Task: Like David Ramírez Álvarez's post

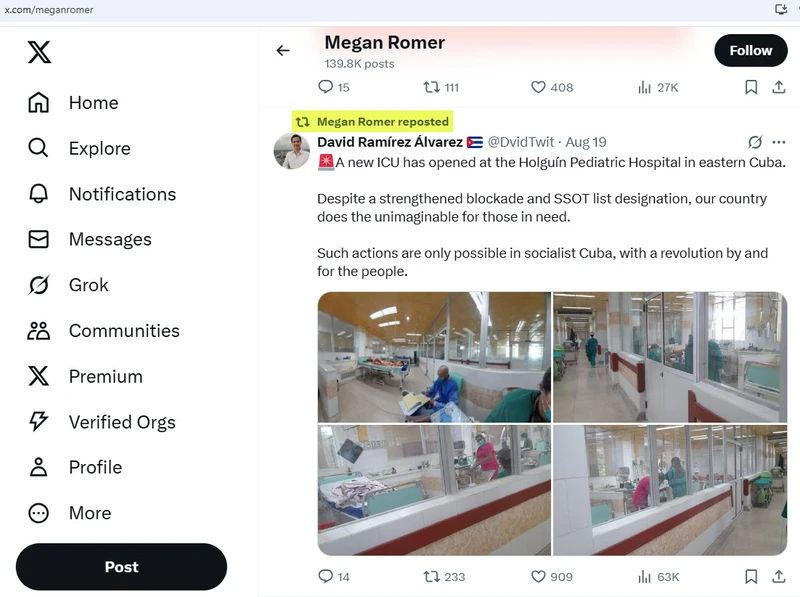Action: [539, 576]
